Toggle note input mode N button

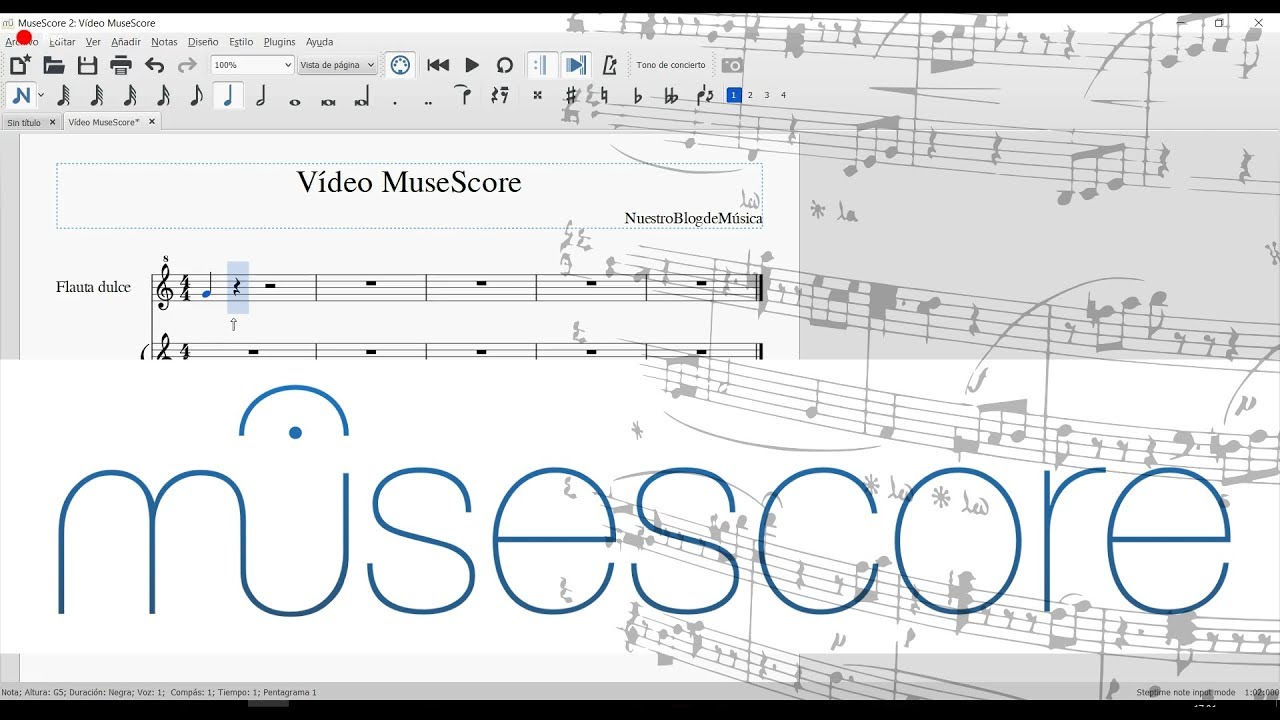[x=22, y=95]
